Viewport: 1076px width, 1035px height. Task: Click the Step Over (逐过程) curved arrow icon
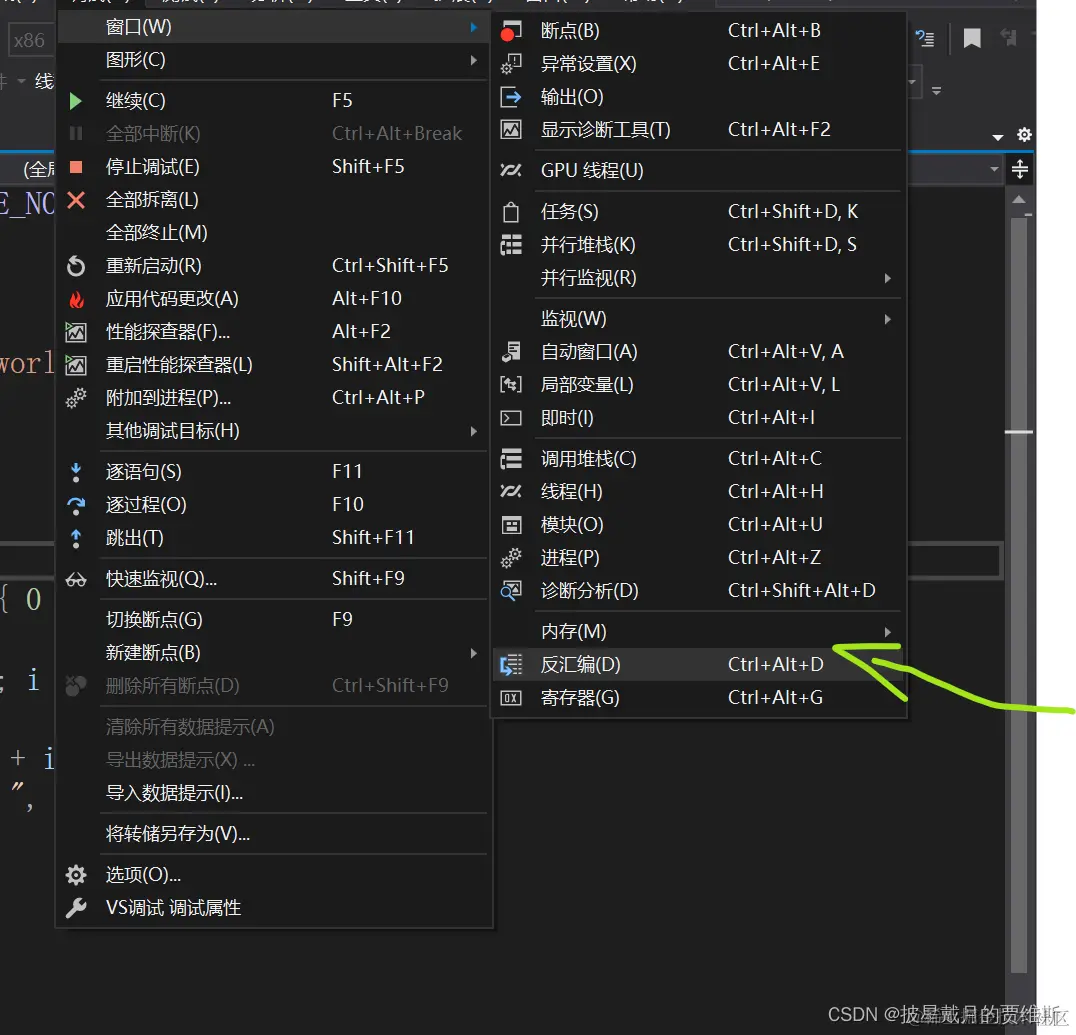tap(75, 506)
